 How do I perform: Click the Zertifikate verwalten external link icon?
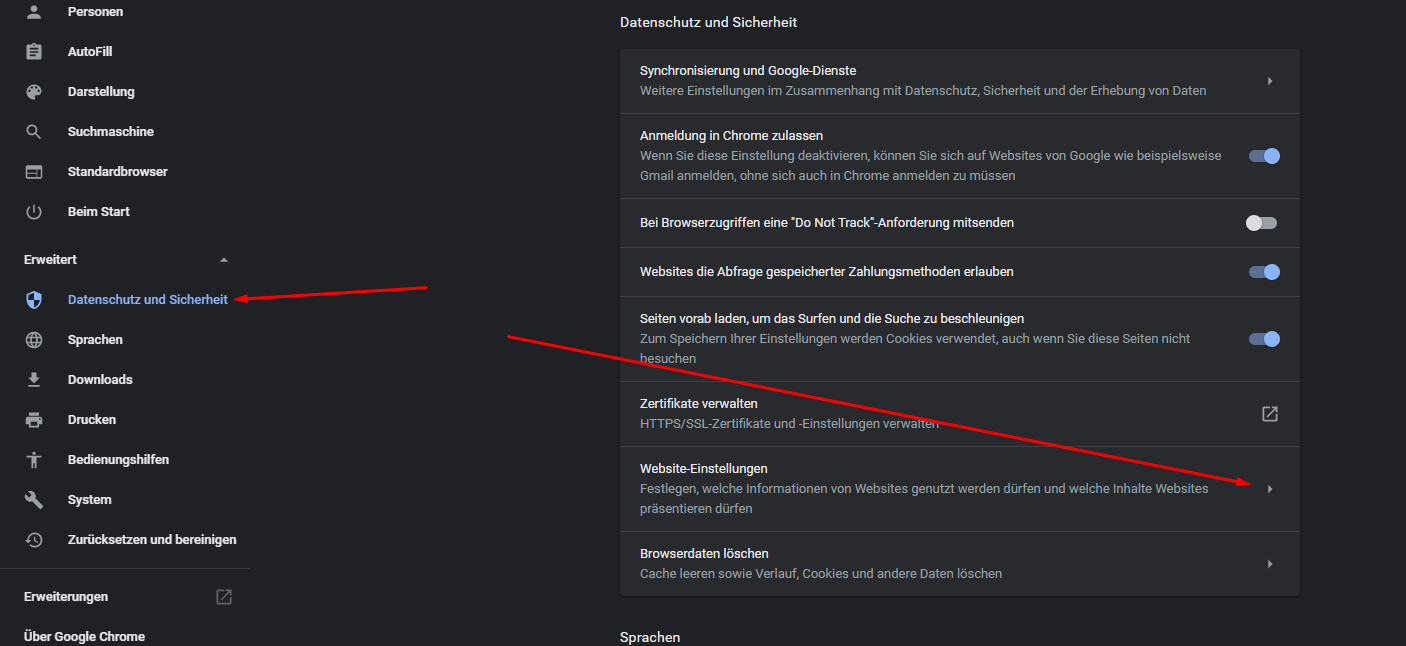[1270, 414]
